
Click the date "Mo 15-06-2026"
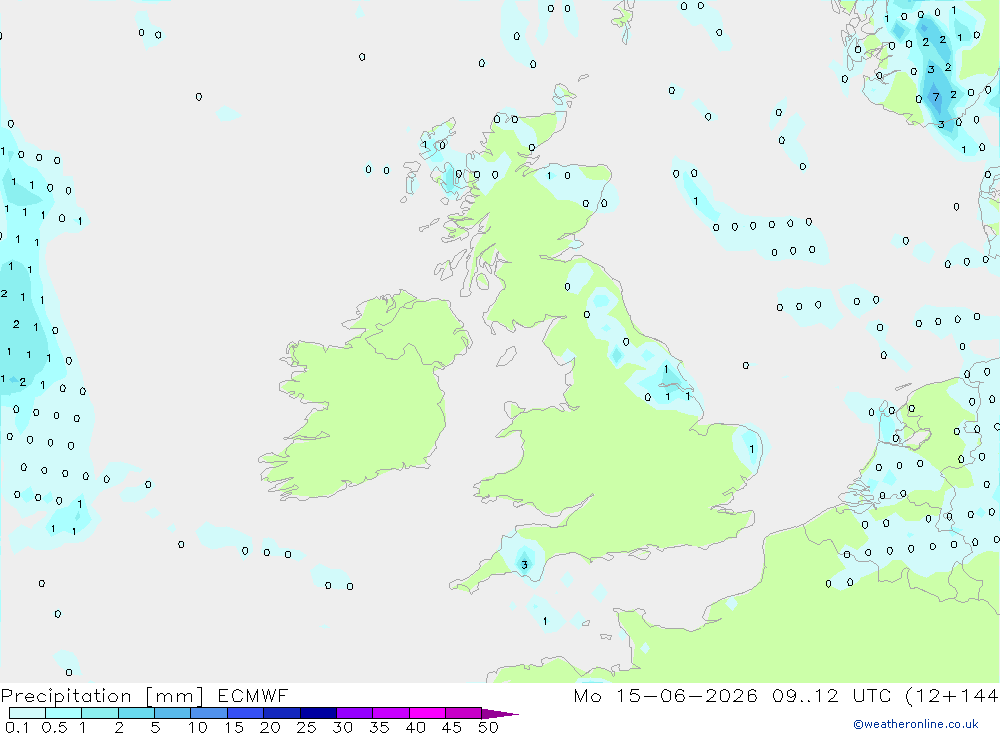(x=665, y=695)
